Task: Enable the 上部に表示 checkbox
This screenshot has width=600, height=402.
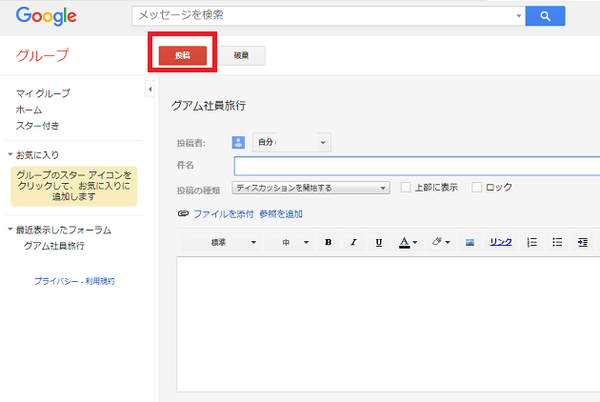Action: coord(406,187)
